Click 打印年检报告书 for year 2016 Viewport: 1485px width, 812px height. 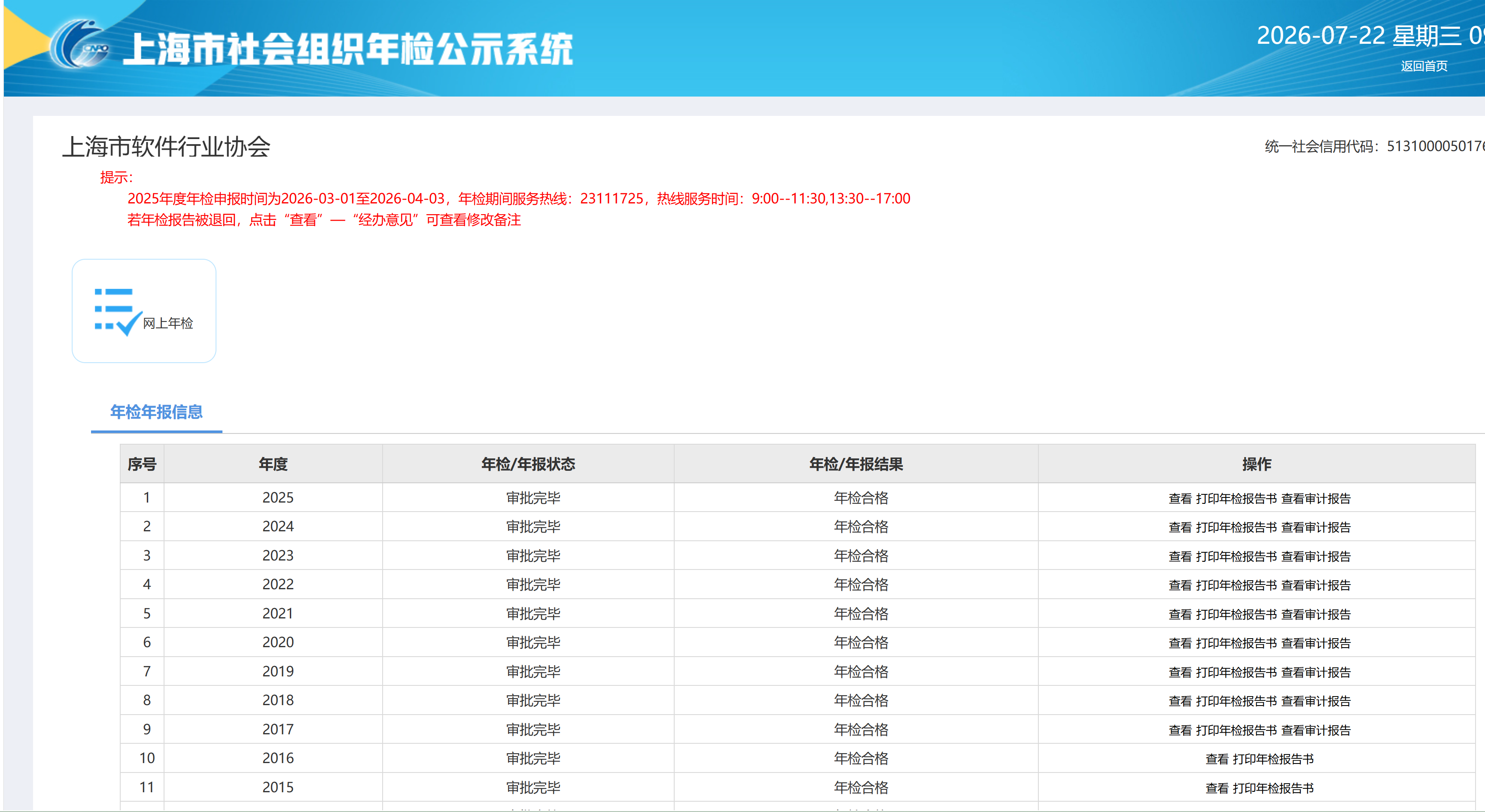coord(1273,759)
